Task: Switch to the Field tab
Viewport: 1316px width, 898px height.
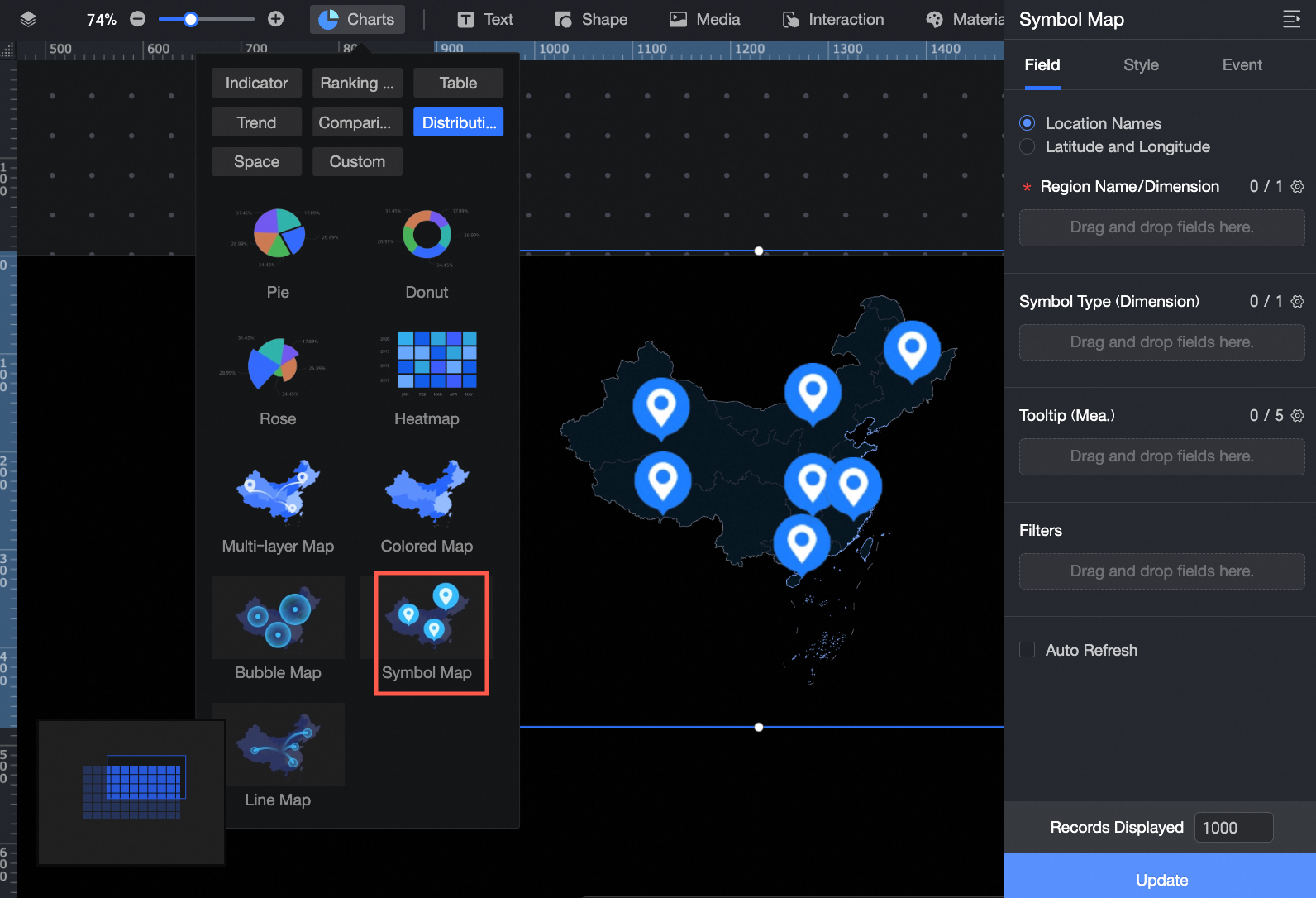Action: pos(1042,64)
